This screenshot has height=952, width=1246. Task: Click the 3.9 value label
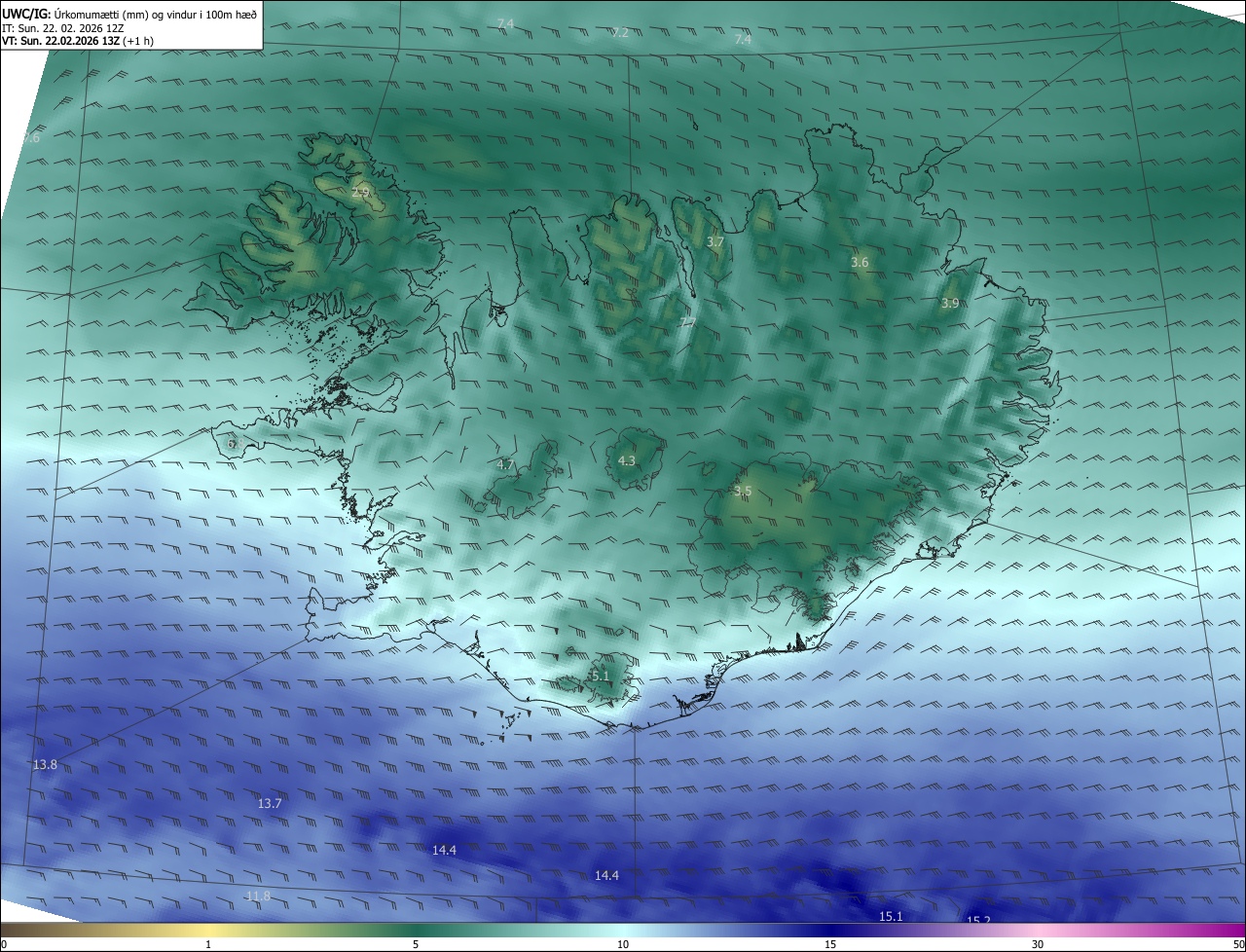[x=950, y=304]
